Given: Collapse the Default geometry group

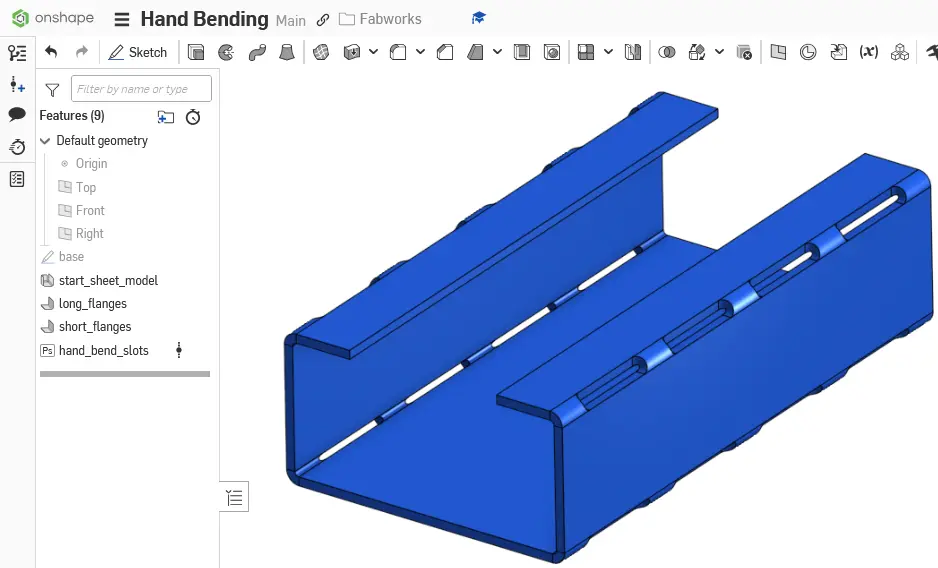Looking at the screenshot, I should point(45,141).
